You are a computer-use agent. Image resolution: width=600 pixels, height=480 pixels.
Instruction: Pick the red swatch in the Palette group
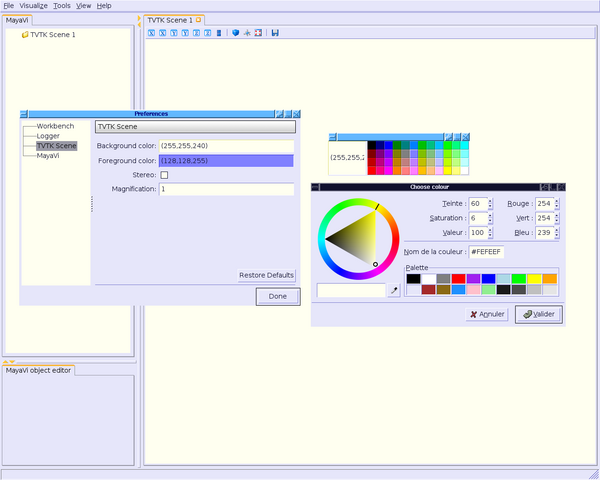point(458,279)
